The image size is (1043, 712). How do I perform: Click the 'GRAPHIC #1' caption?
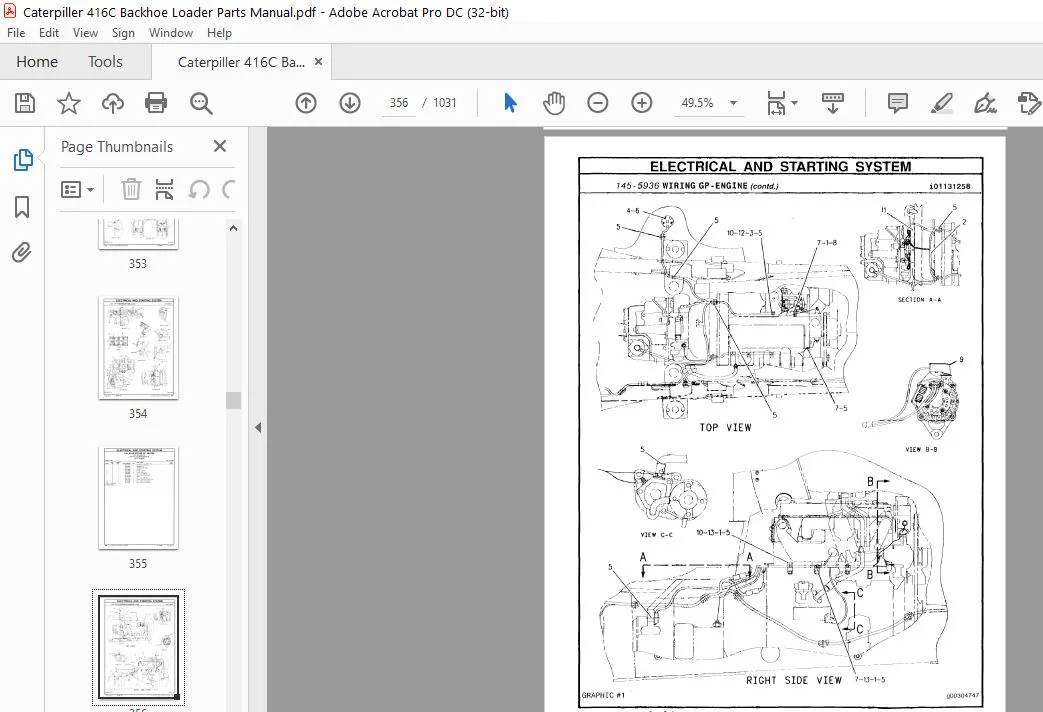(x=603, y=695)
